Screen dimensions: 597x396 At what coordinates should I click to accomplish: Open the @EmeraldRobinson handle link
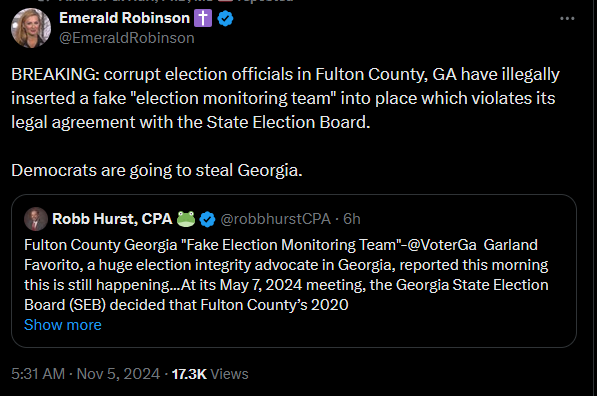[127, 38]
